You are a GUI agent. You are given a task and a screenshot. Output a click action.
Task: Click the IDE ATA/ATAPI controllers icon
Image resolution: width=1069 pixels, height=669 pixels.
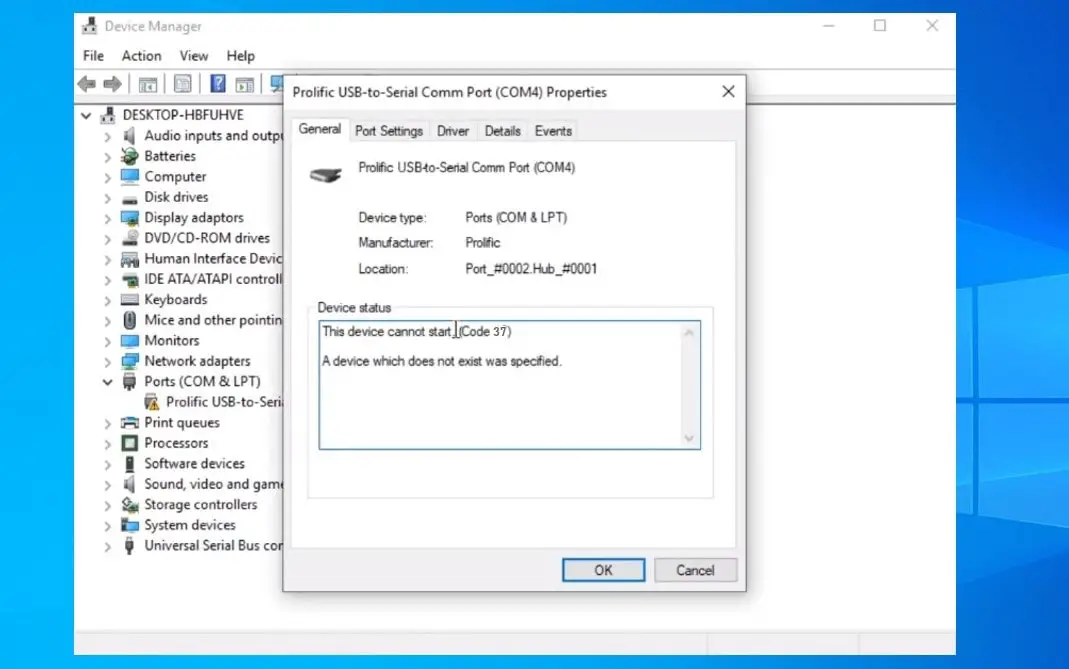click(129, 280)
